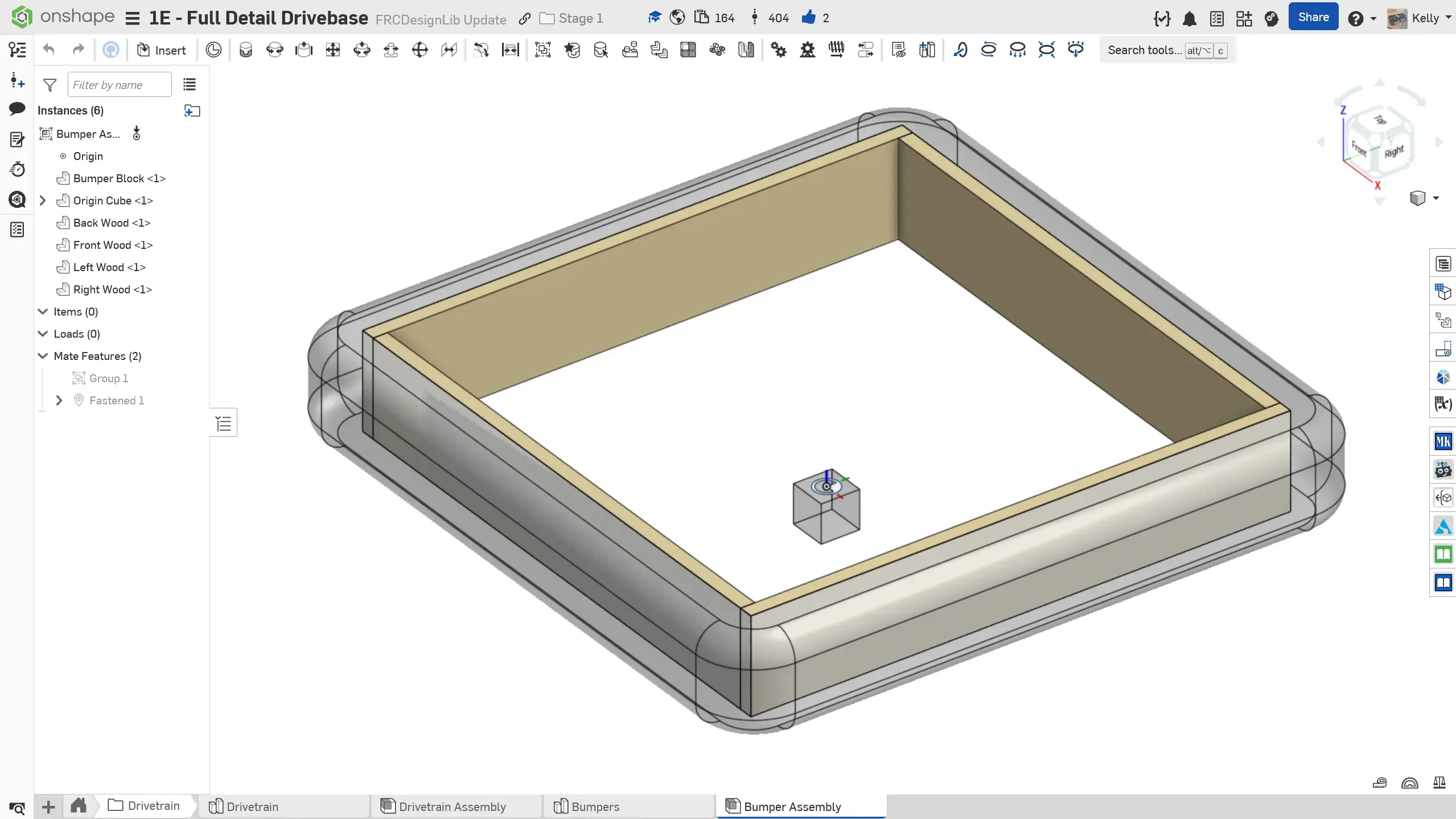Expand the Origin Cube <1> node
This screenshot has width=1456, height=819.
pyautogui.click(x=43, y=200)
